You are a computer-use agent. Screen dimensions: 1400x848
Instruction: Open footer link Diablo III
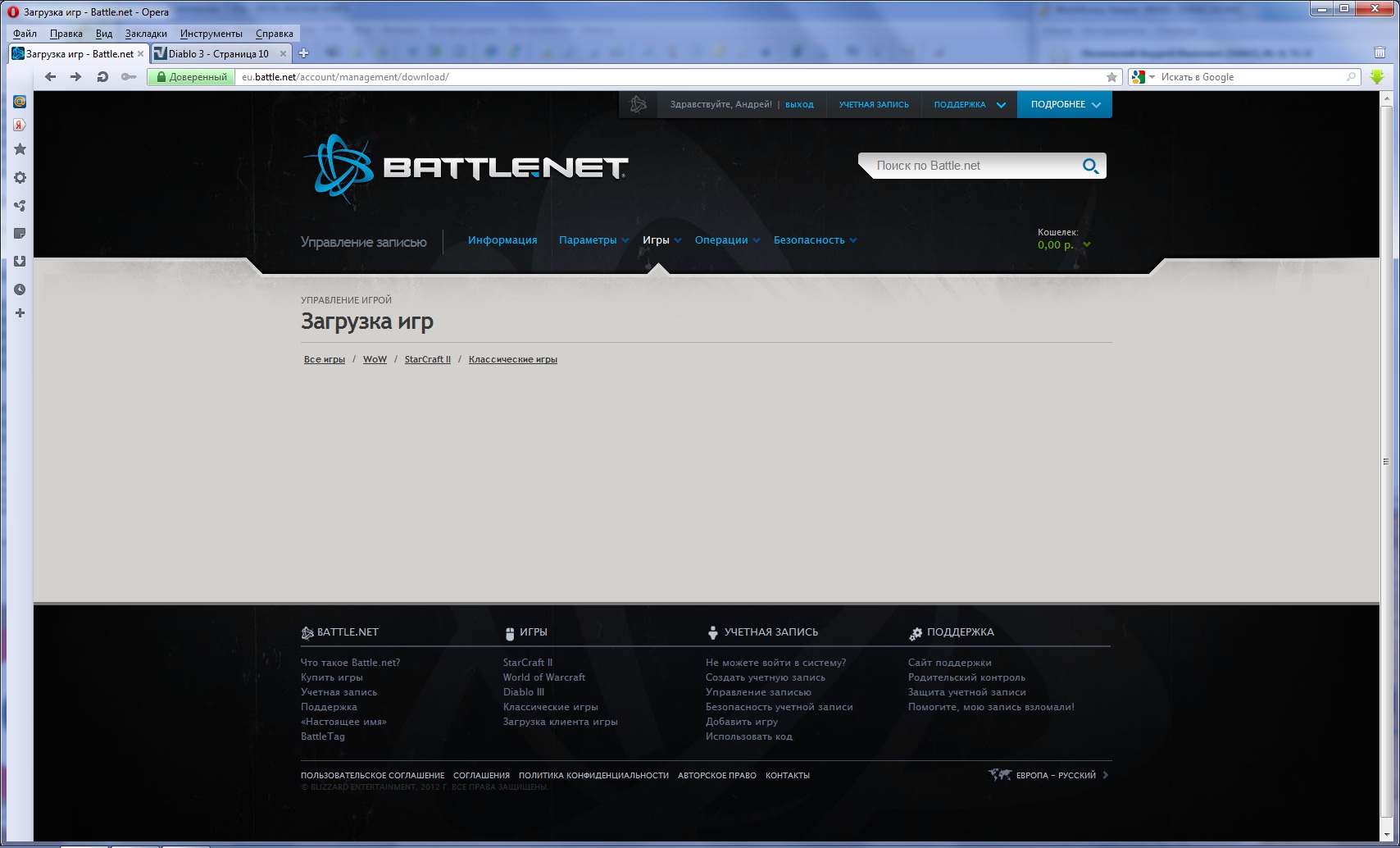coord(524,692)
